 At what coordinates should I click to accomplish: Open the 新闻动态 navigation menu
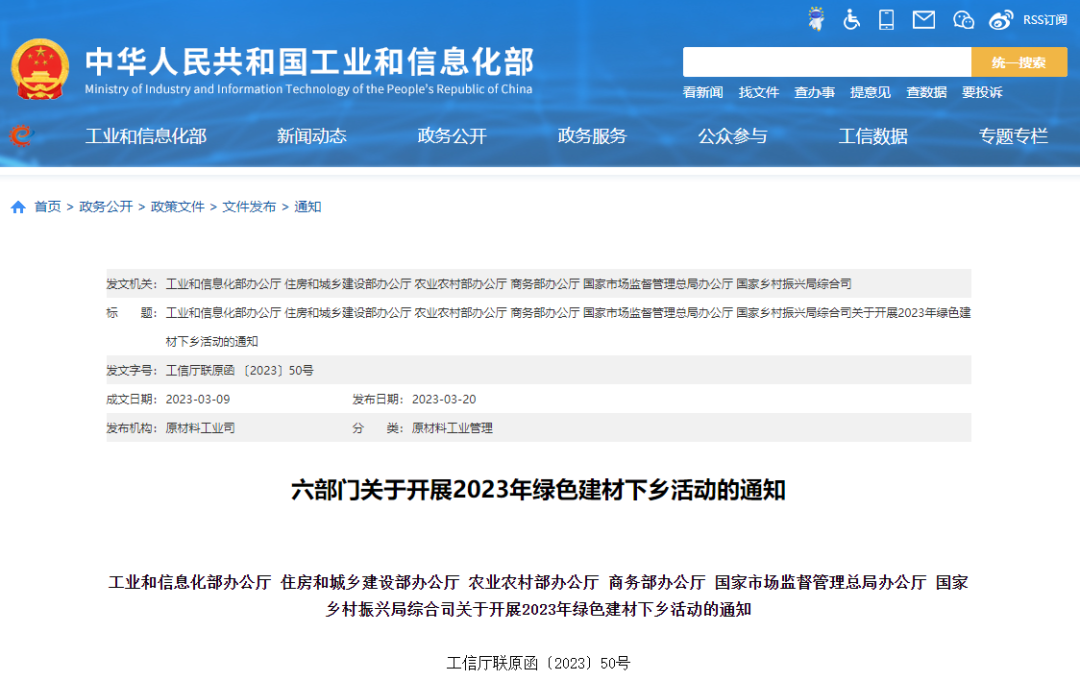pyautogui.click(x=311, y=137)
